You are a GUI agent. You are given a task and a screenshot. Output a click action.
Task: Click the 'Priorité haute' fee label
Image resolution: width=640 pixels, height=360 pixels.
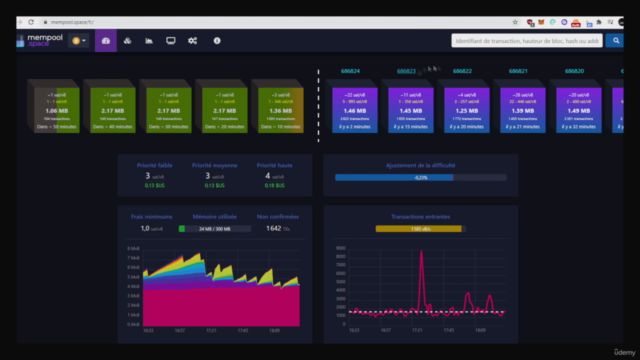click(x=275, y=165)
